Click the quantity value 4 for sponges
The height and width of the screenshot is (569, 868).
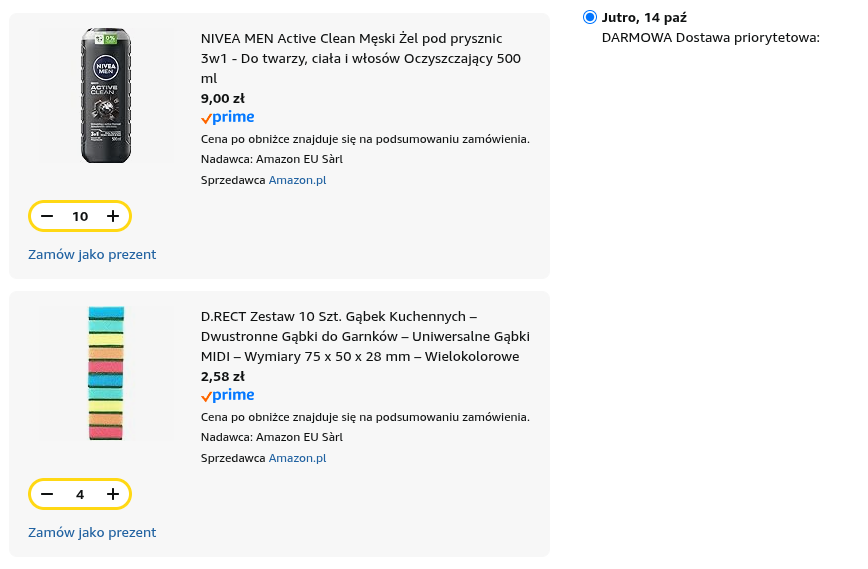pos(80,494)
